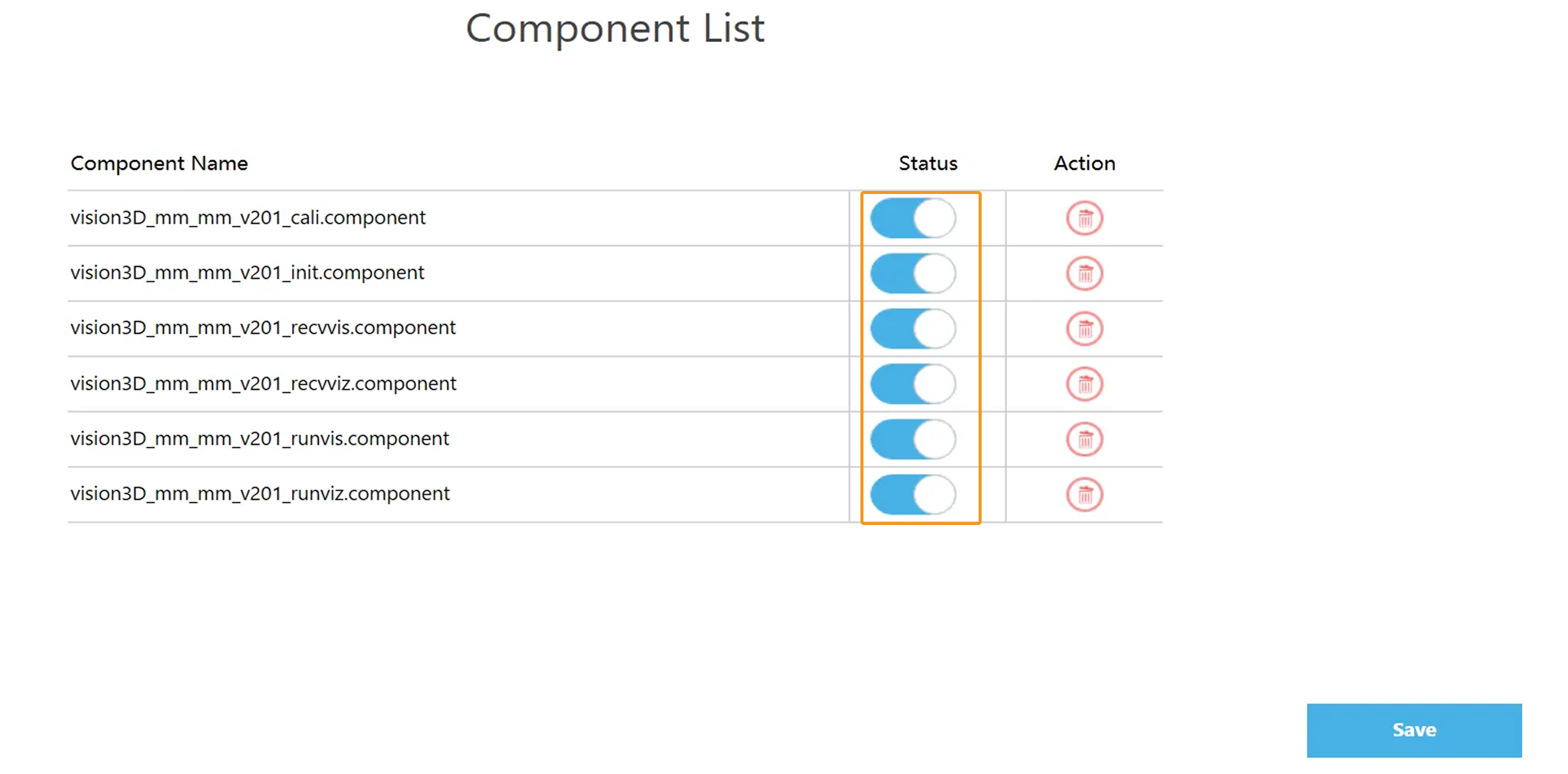
Task: Click the Component Name column header
Action: [159, 163]
